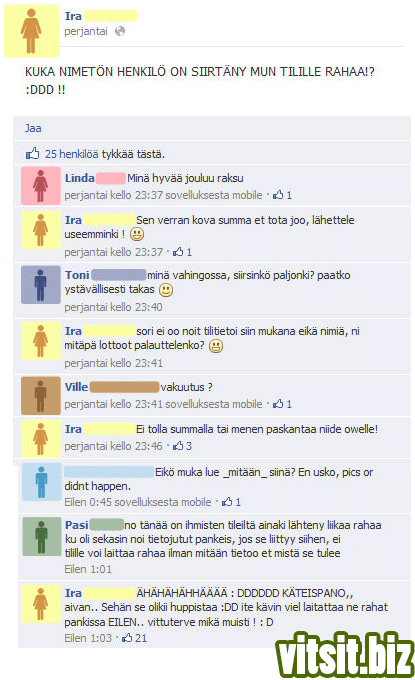
Task: Click the like icon on Ira's 23:37 comment
Action: click(x=178, y=252)
